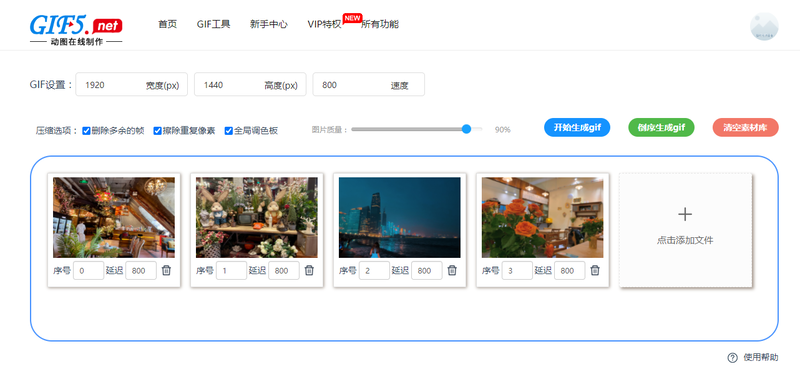The image size is (800, 379).
Task: Open GIF工具 menu item
Action: tap(213, 24)
